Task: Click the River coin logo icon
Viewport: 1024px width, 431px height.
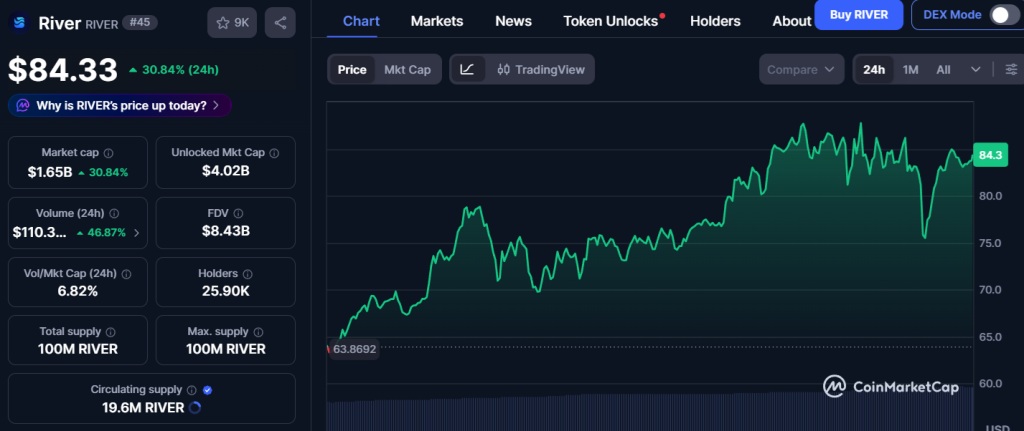Action: coord(20,23)
